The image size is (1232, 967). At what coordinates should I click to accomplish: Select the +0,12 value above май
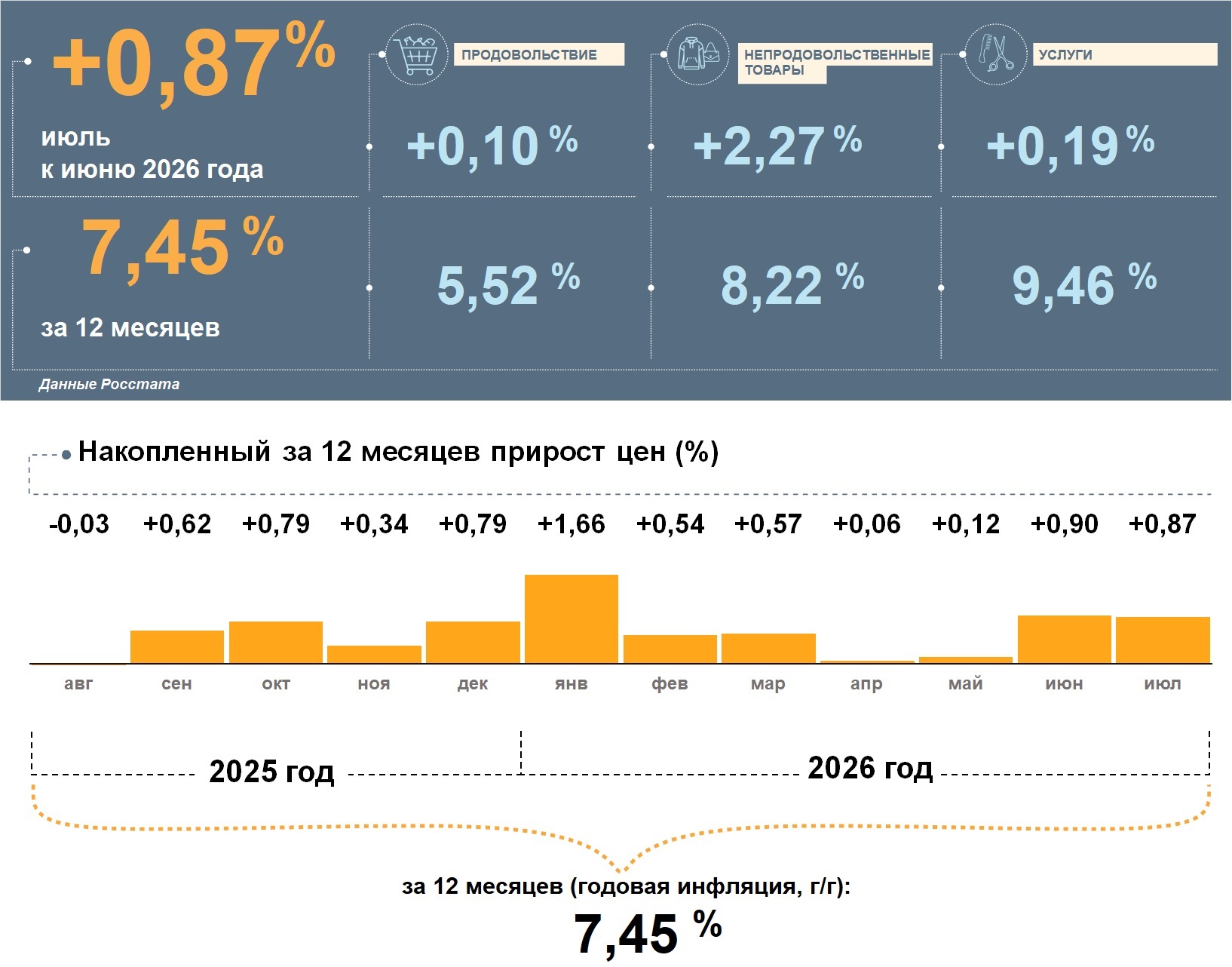click(966, 523)
